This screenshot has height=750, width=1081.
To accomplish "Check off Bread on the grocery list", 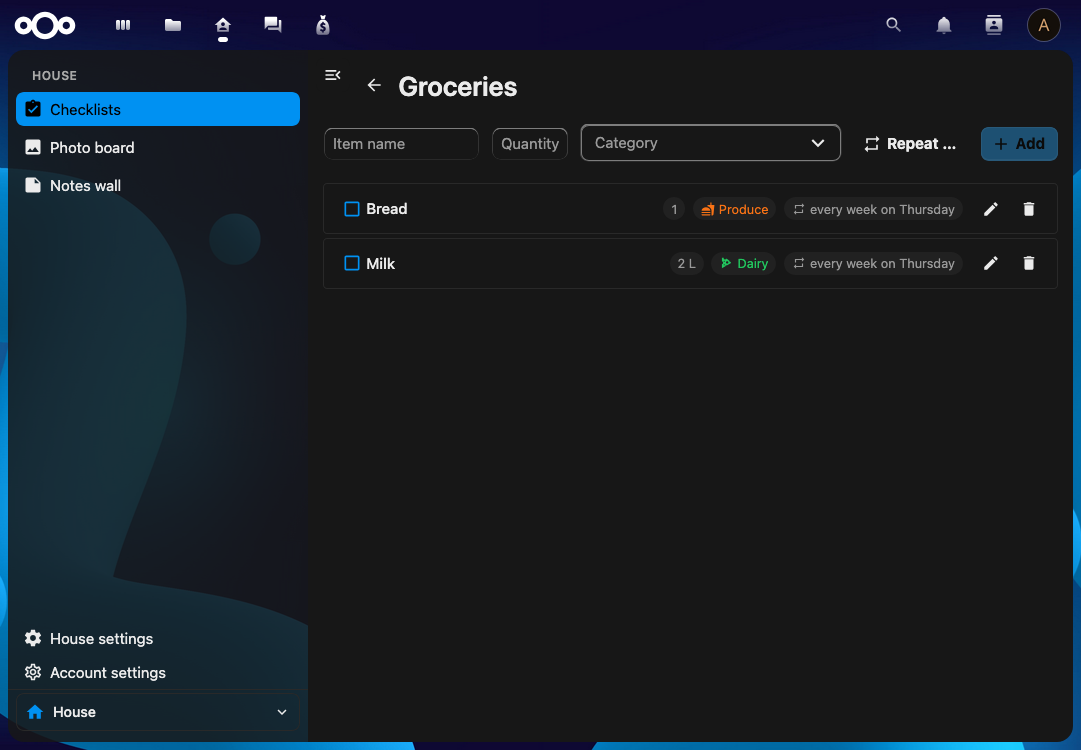I will pyautogui.click(x=350, y=209).
